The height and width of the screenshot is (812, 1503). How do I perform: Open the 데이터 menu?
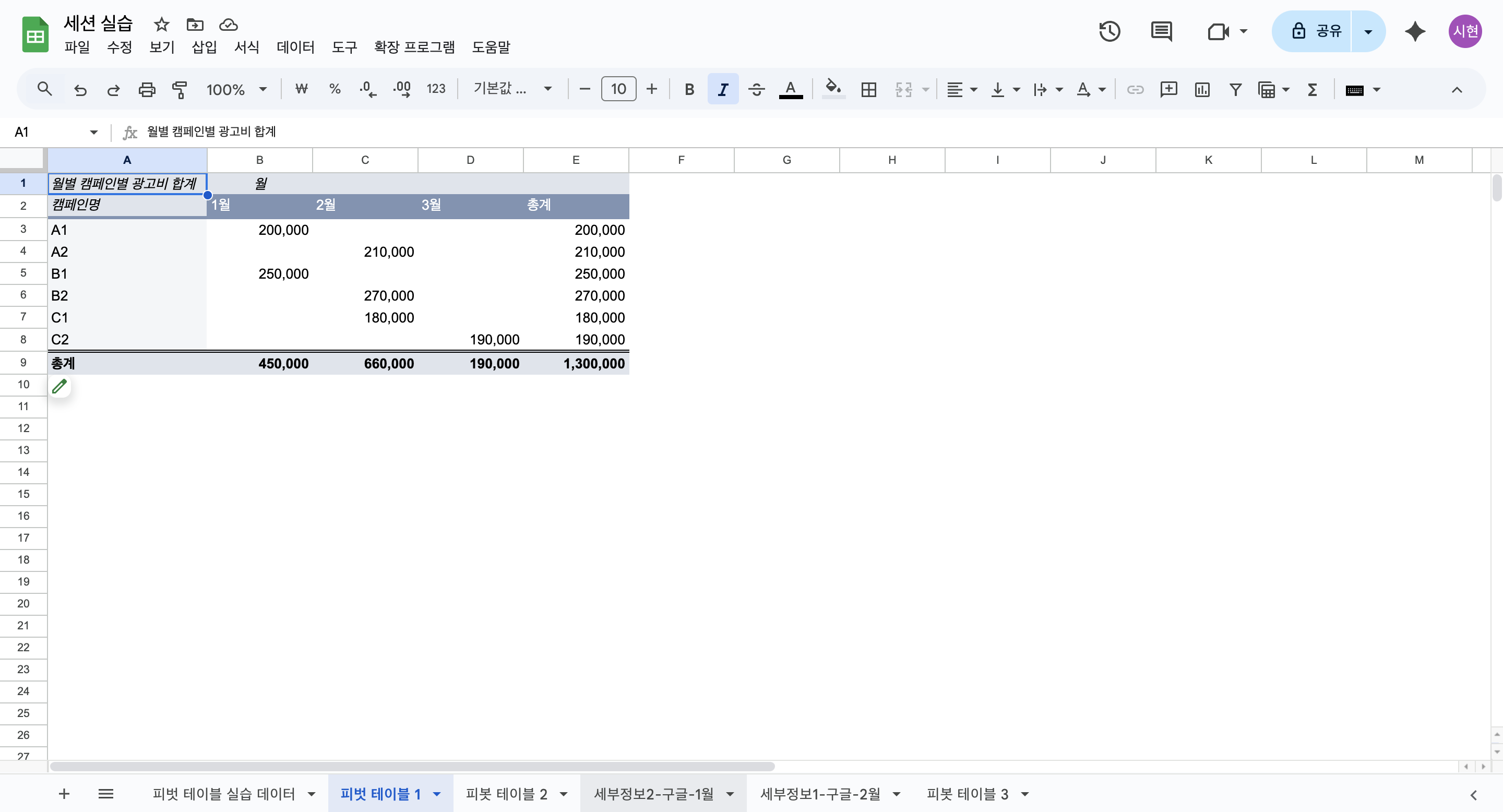click(x=295, y=46)
